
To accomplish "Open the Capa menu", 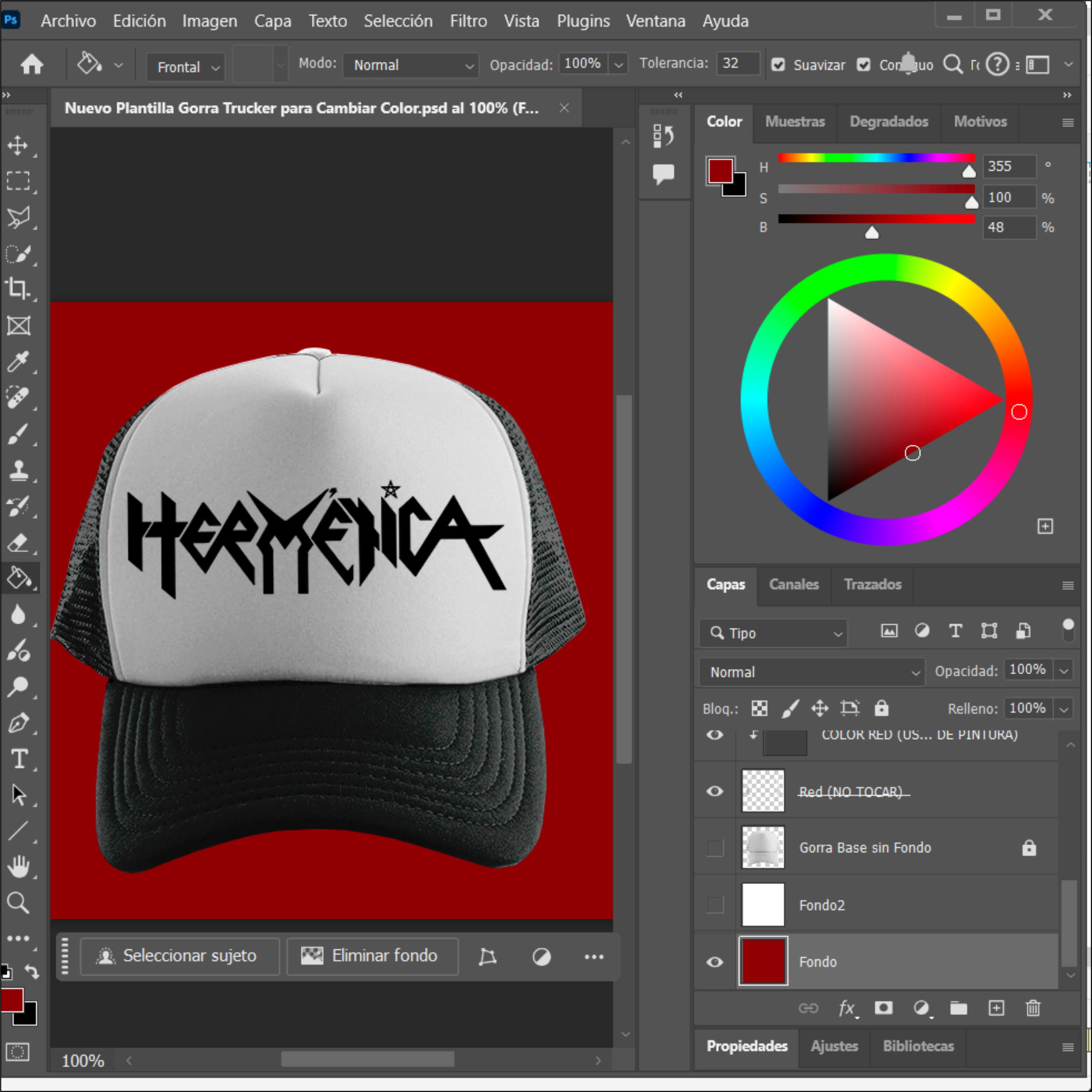I will pyautogui.click(x=273, y=21).
